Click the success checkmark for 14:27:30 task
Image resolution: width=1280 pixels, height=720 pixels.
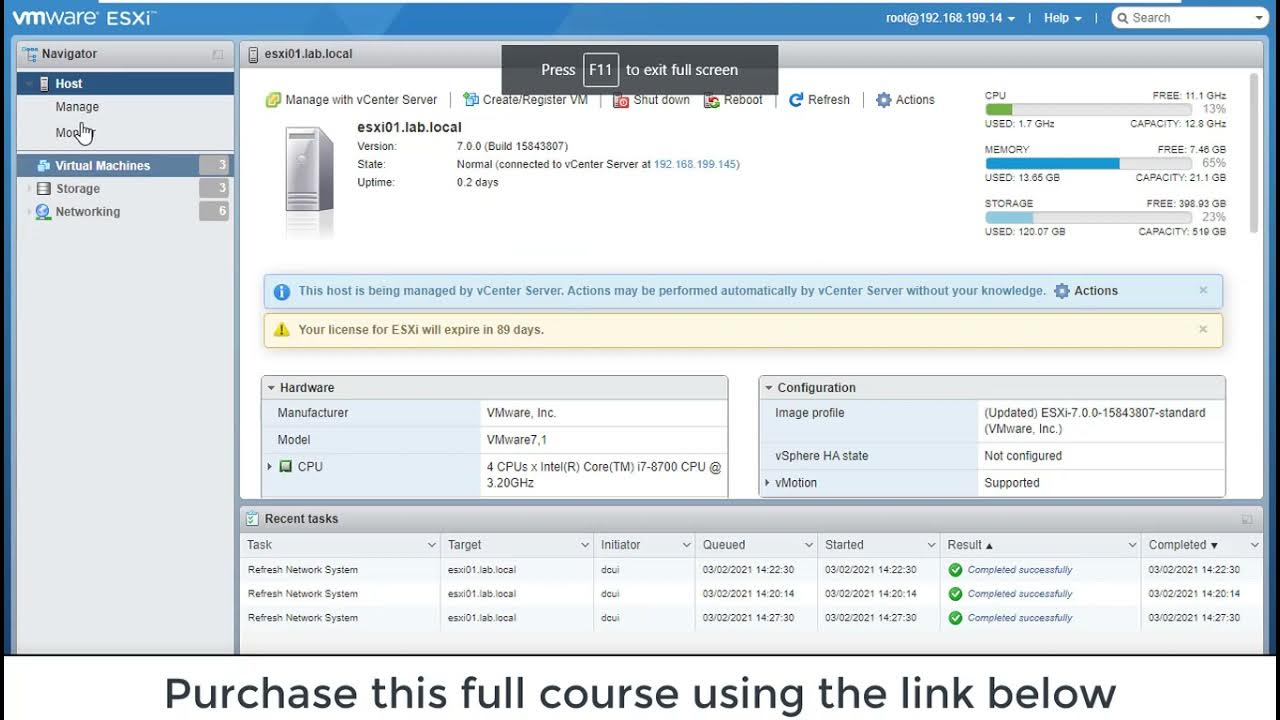(x=955, y=618)
